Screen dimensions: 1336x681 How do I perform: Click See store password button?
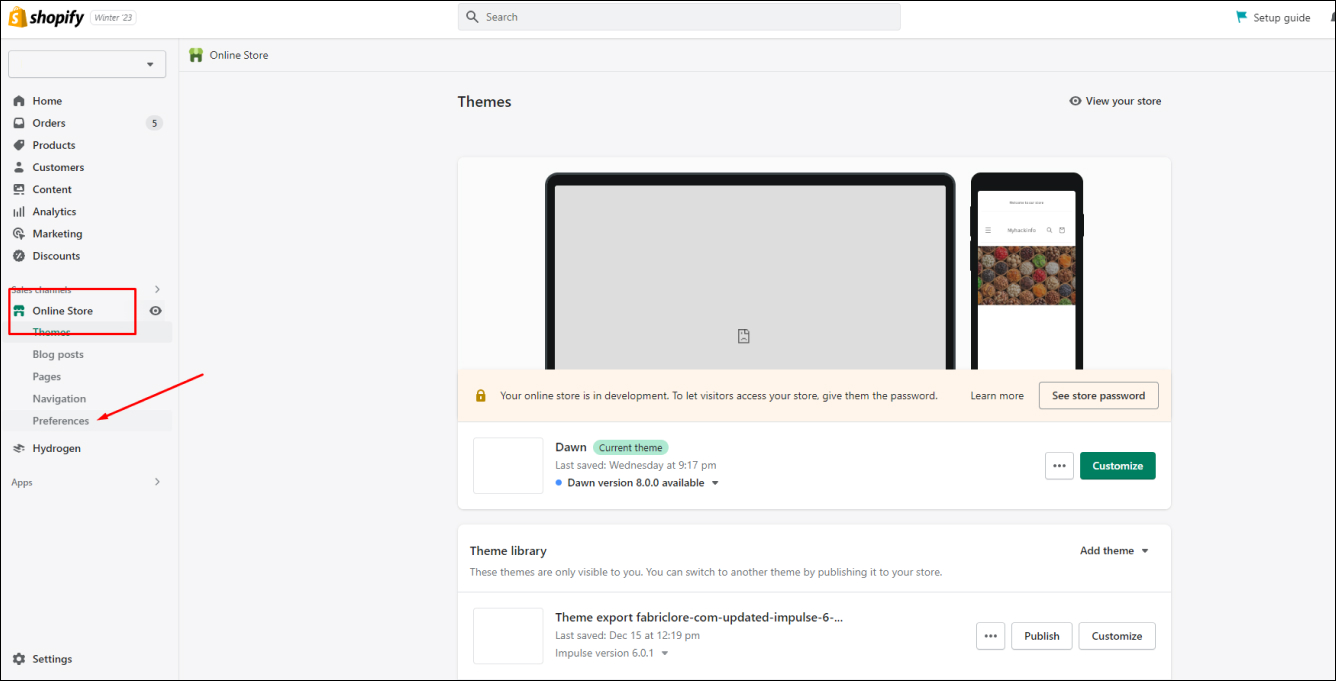click(1099, 396)
